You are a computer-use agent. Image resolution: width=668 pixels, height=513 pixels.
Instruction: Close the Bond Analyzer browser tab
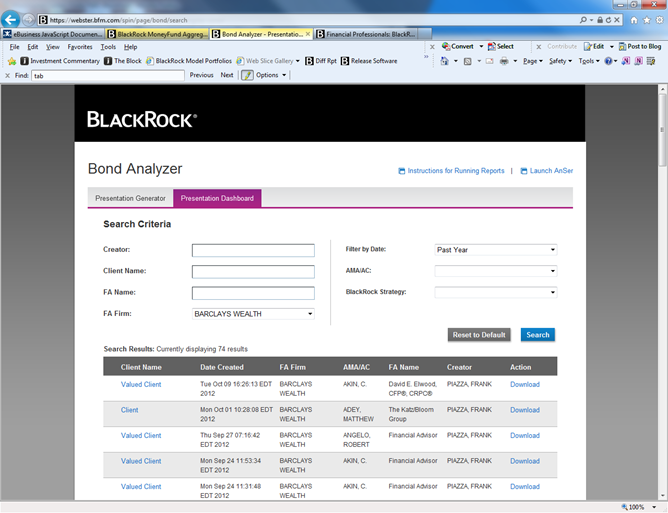(x=308, y=34)
